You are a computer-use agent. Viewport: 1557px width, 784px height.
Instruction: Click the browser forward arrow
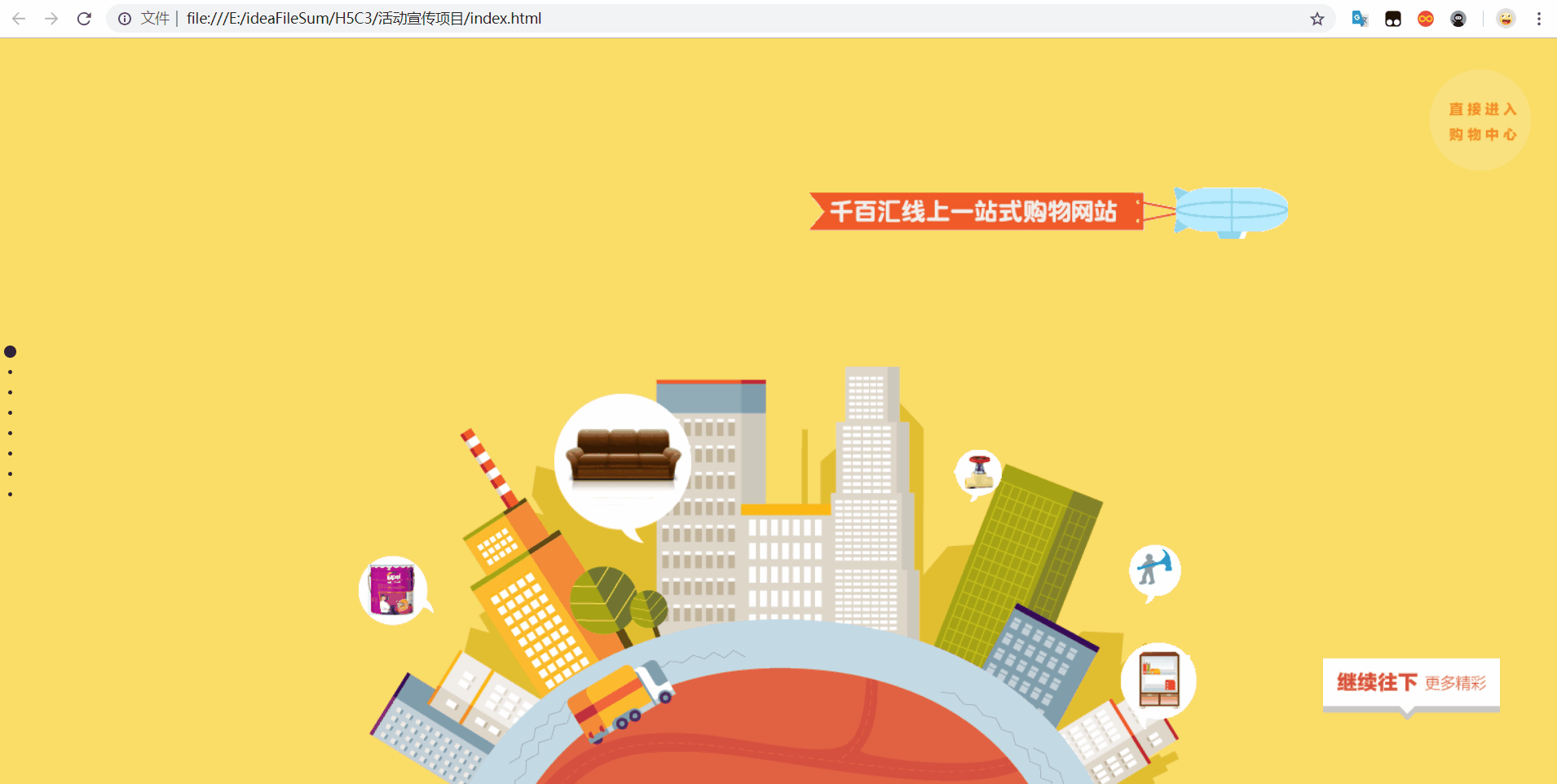point(51,19)
